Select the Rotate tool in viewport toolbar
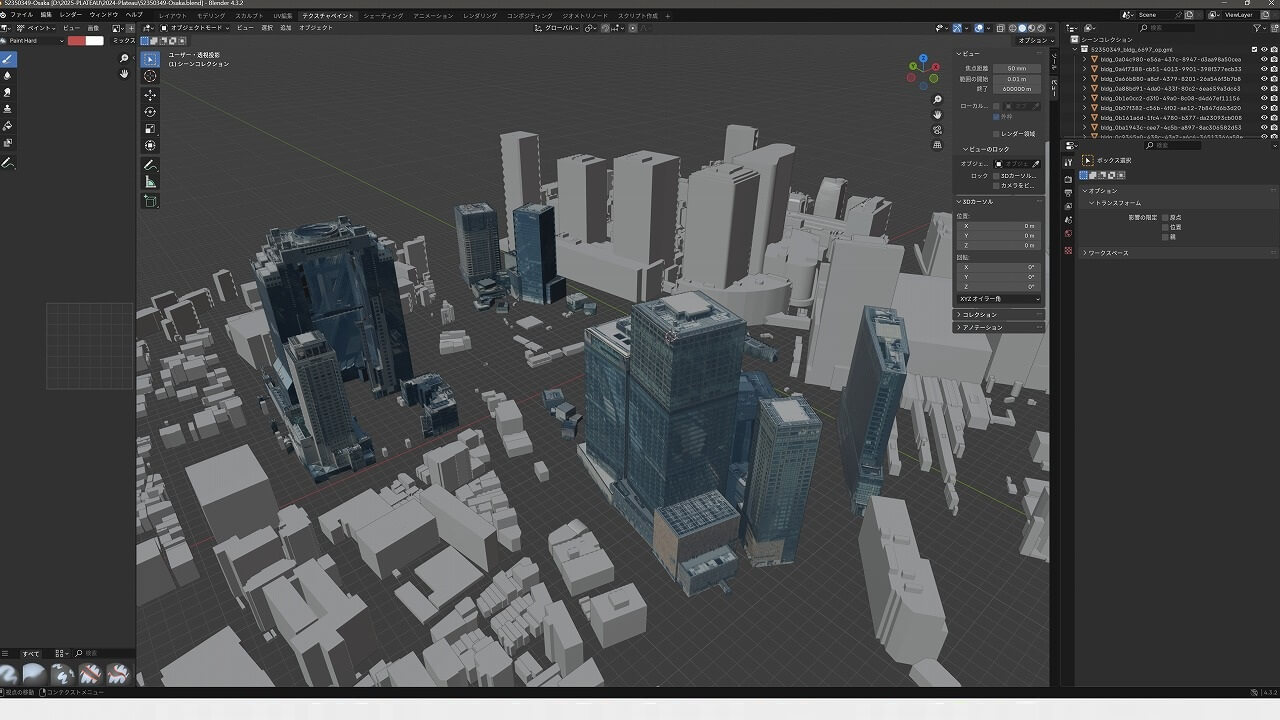The height and width of the screenshot is (720, 1280). 150,111
